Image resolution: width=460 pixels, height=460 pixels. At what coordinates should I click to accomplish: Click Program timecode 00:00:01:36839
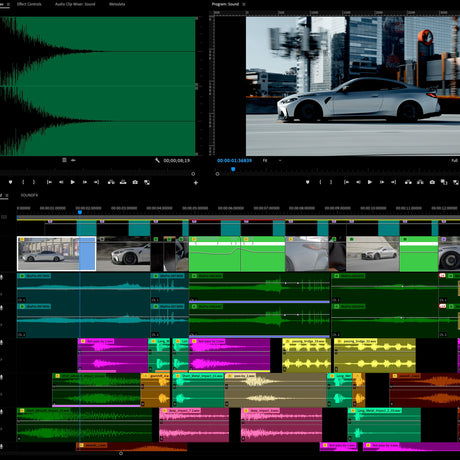[x=234, y=160]
